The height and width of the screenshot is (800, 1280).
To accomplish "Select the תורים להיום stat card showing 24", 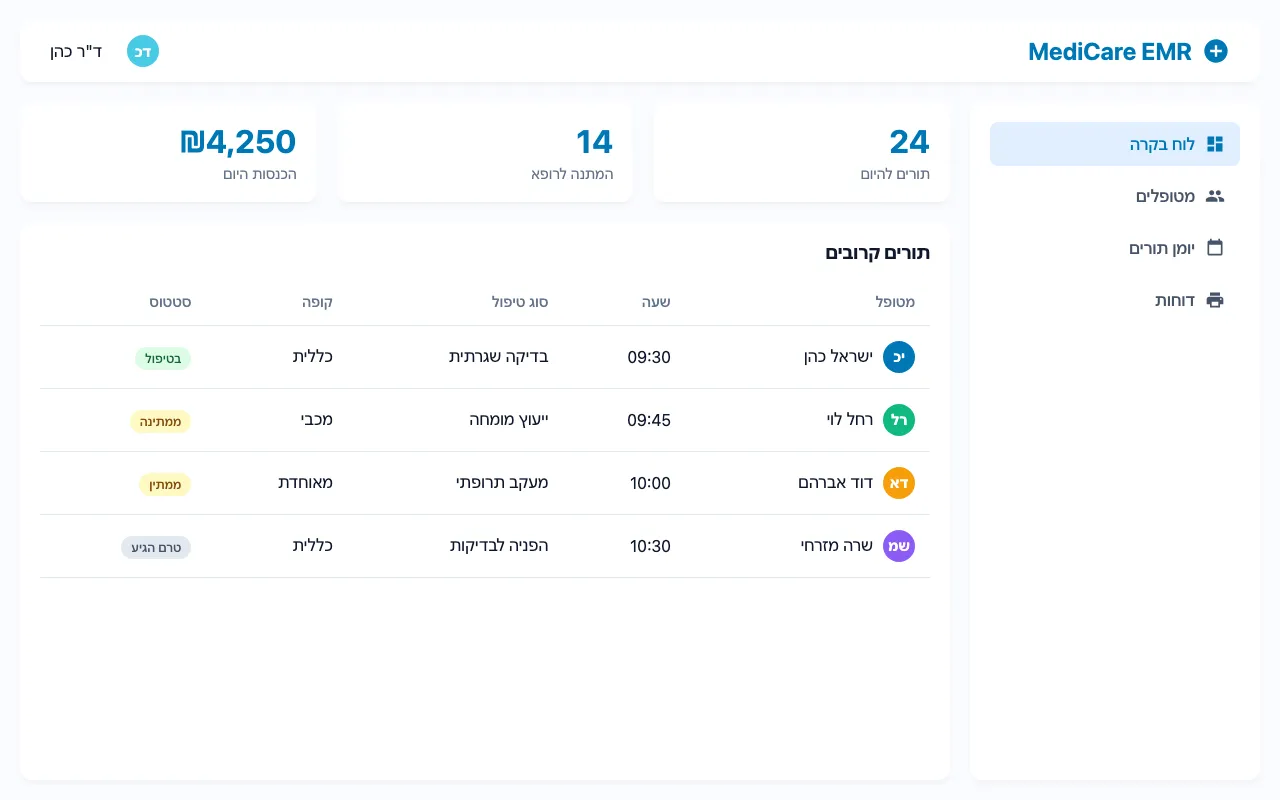I will (x=801, y=152).
